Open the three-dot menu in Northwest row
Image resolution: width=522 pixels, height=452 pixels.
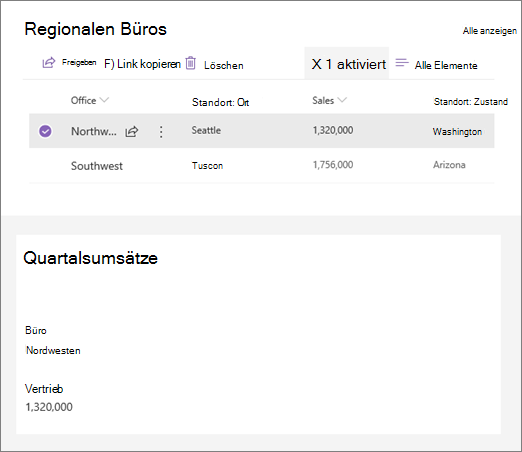click(x=161, y=132)
